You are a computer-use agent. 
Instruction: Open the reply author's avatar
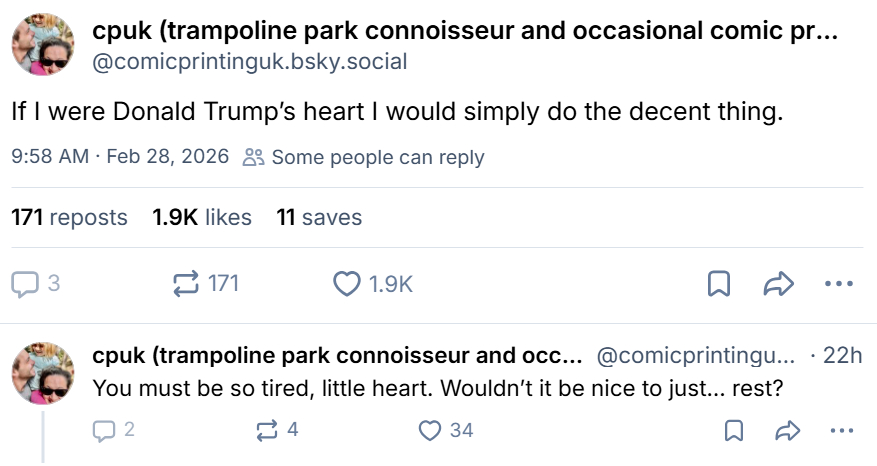click(42, 373)
